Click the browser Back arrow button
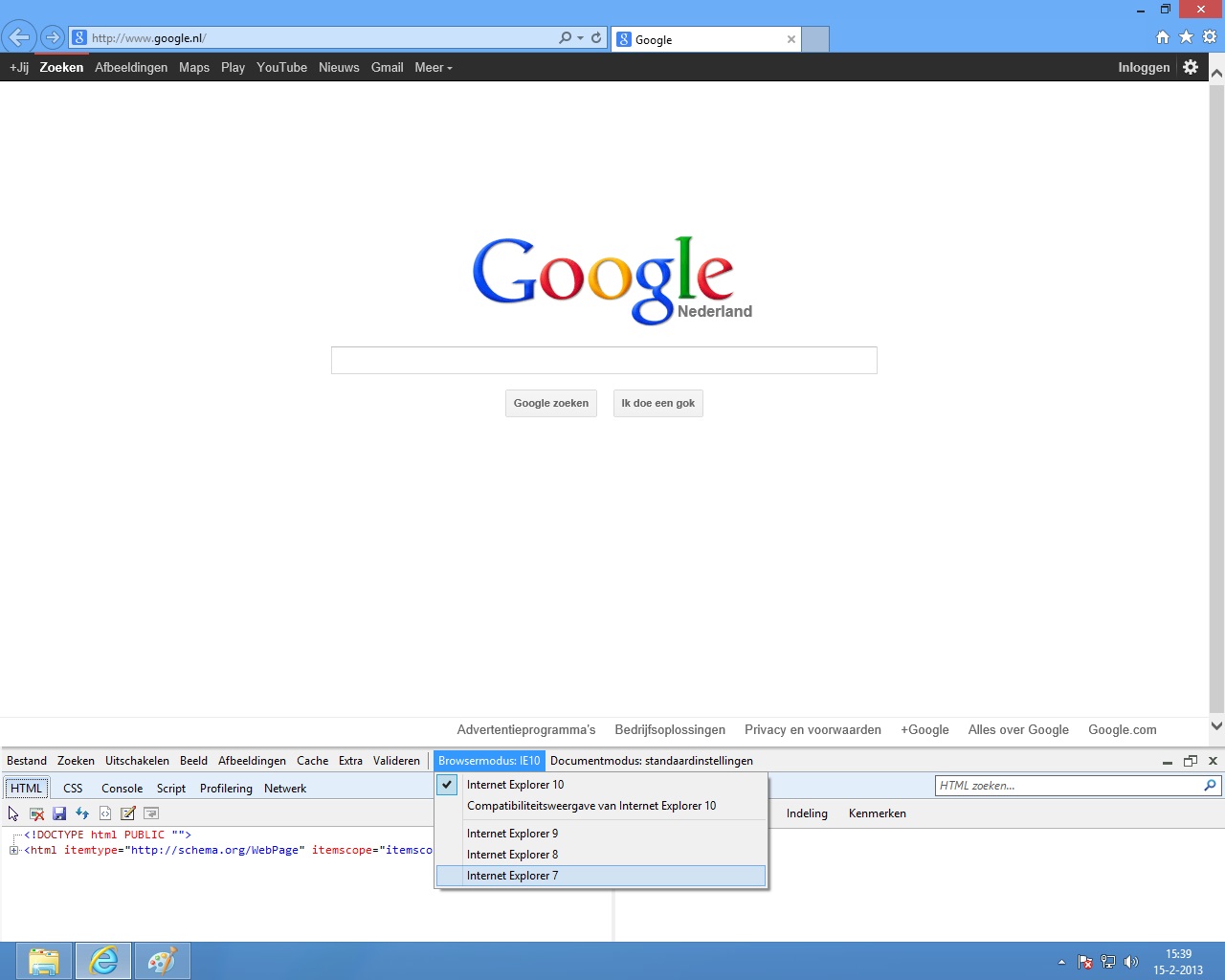Screen dimensions: 1225x980 pyautogui.click(x=19, y=38)
